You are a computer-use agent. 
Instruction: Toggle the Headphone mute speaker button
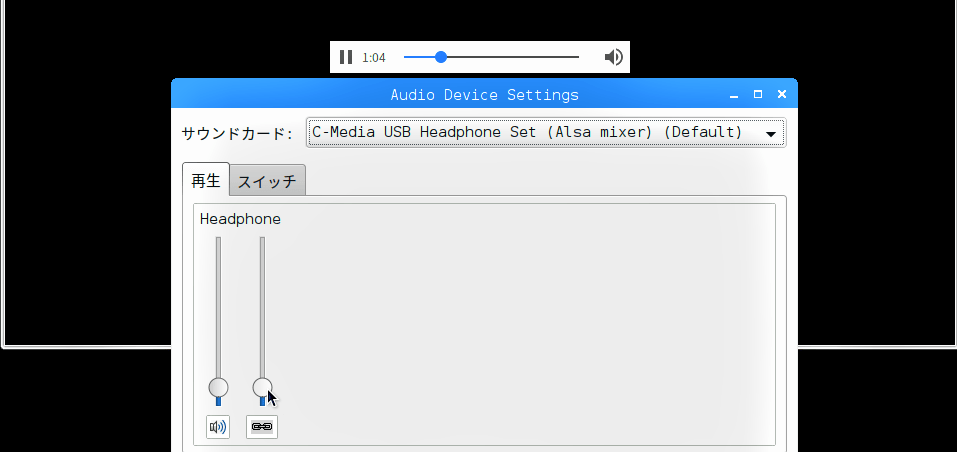coord(218,427)
